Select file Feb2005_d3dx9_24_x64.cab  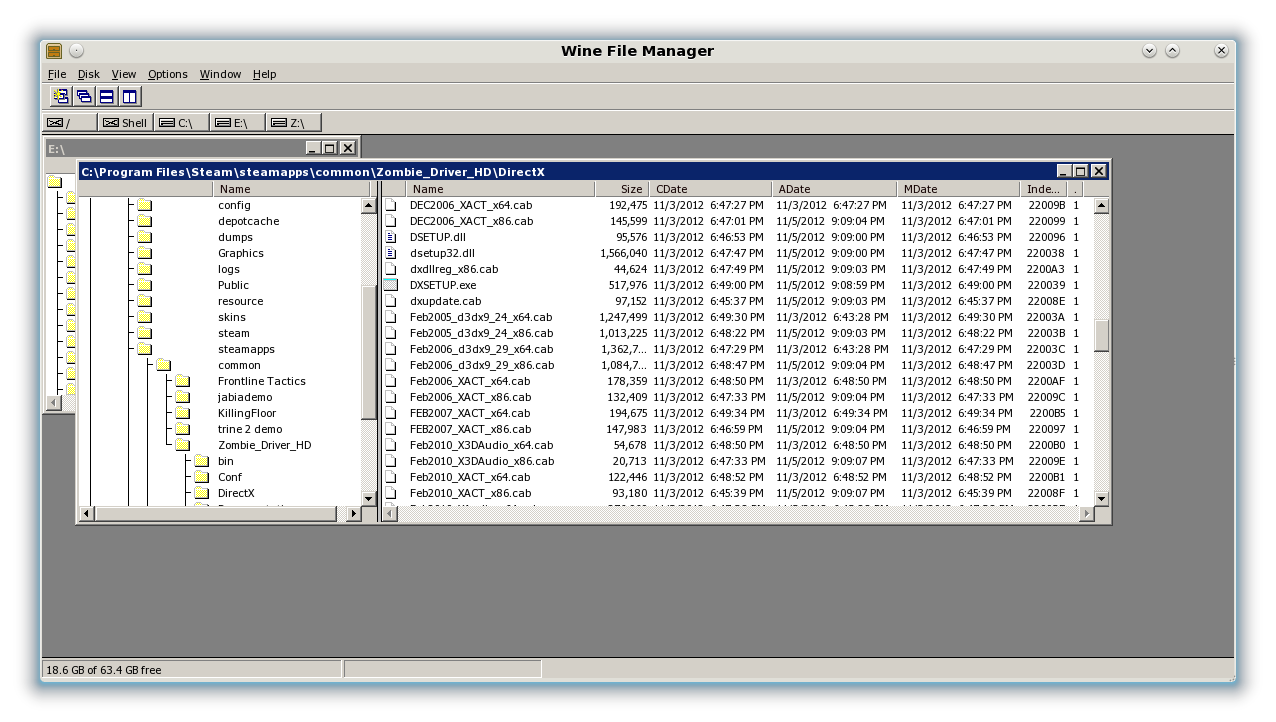pyautogui.click(x=481, y=317)
